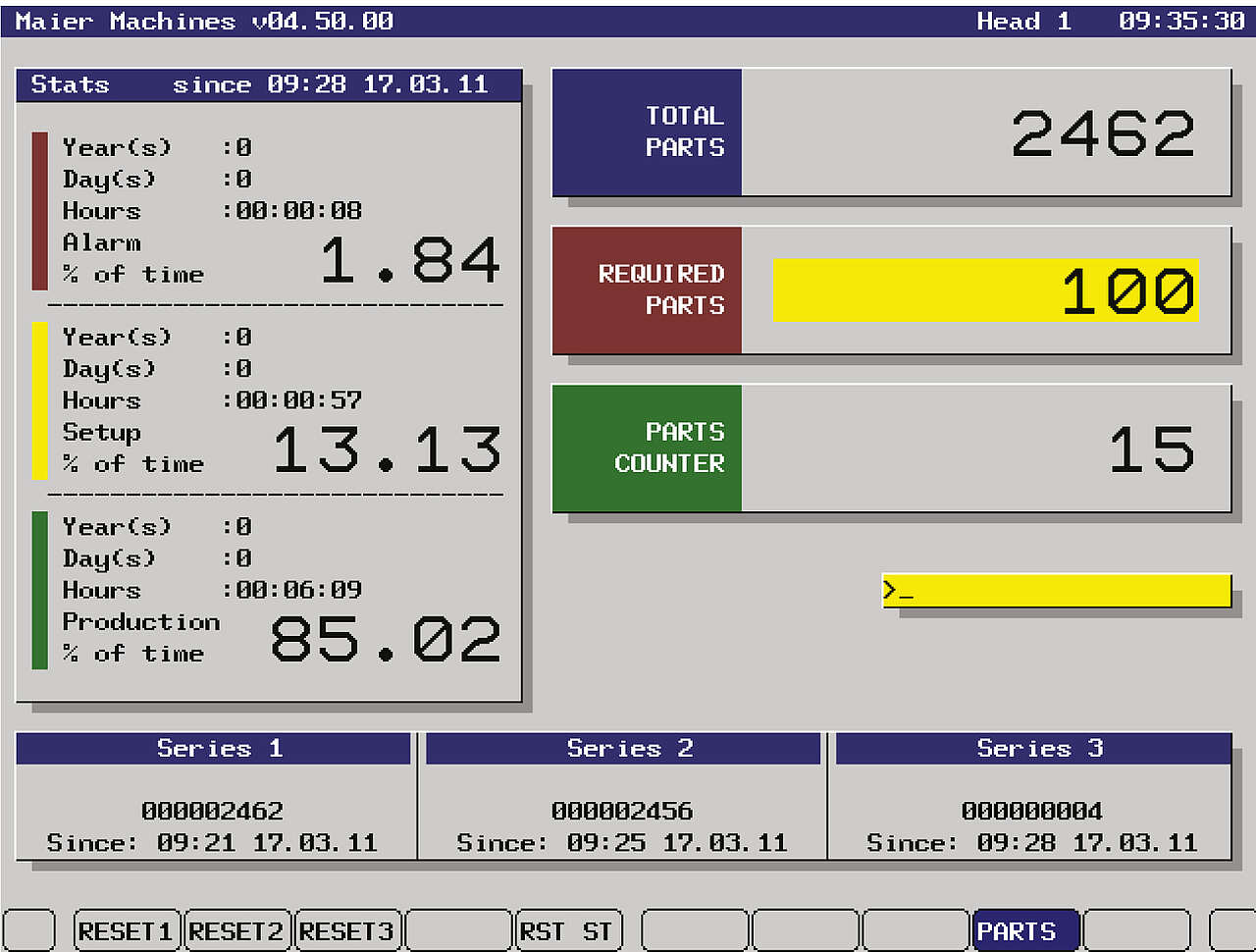The width and height of the screenshot is (1256, 952).
Task: Select the Total Parts blue label
Action: [648, 132]
